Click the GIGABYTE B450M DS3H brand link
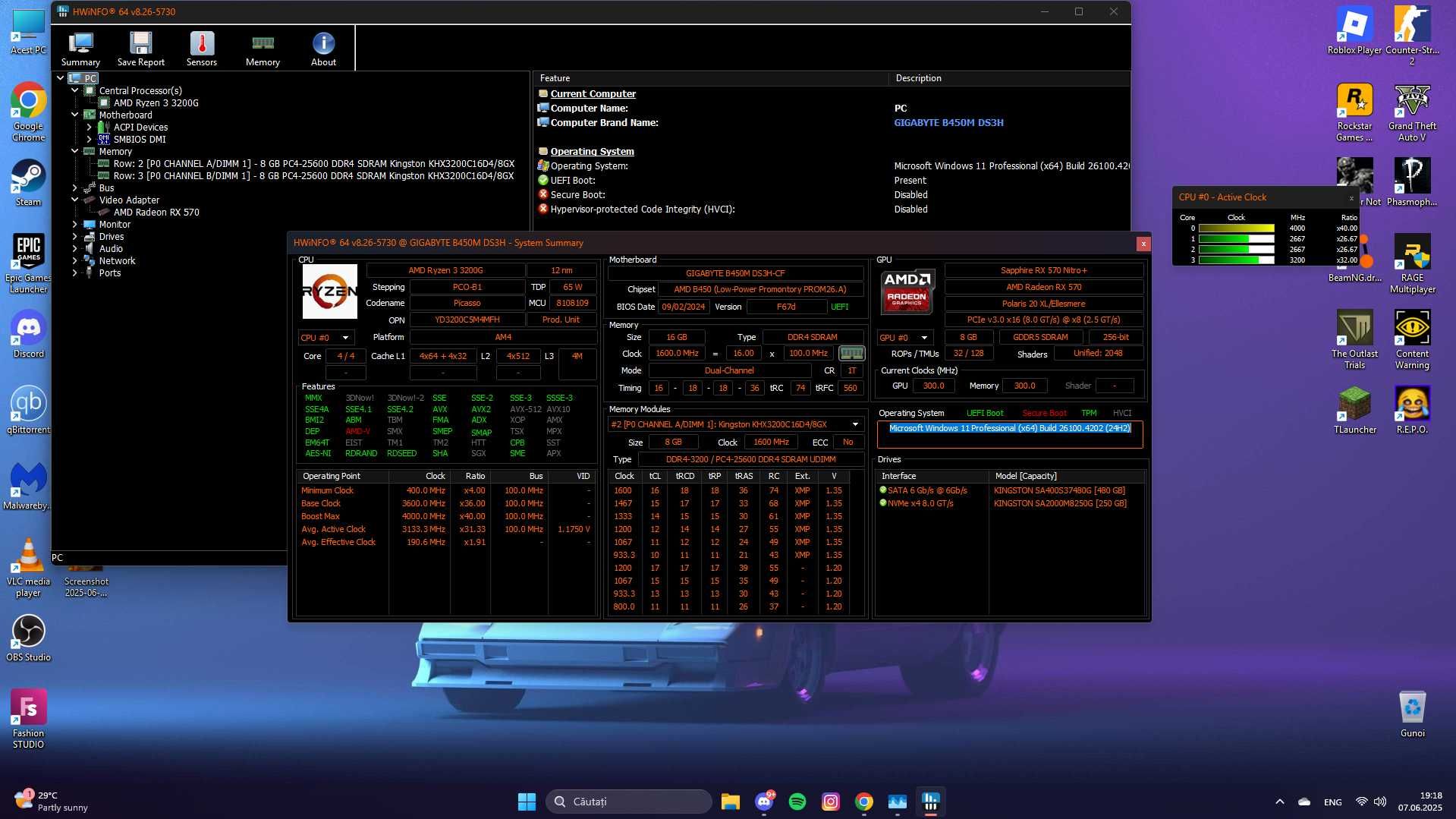Viewport: 1456px width, 819px height. coord(948,122)
